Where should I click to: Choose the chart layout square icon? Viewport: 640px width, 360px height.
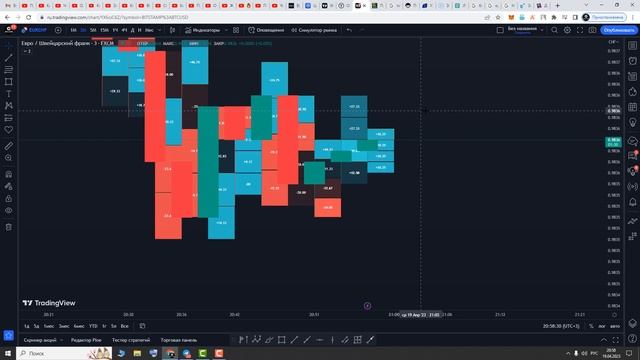500,30
